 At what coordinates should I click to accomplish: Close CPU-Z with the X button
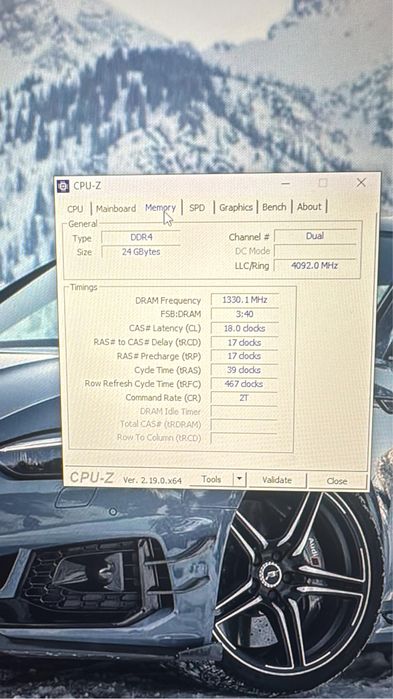[x=361, y=182]
